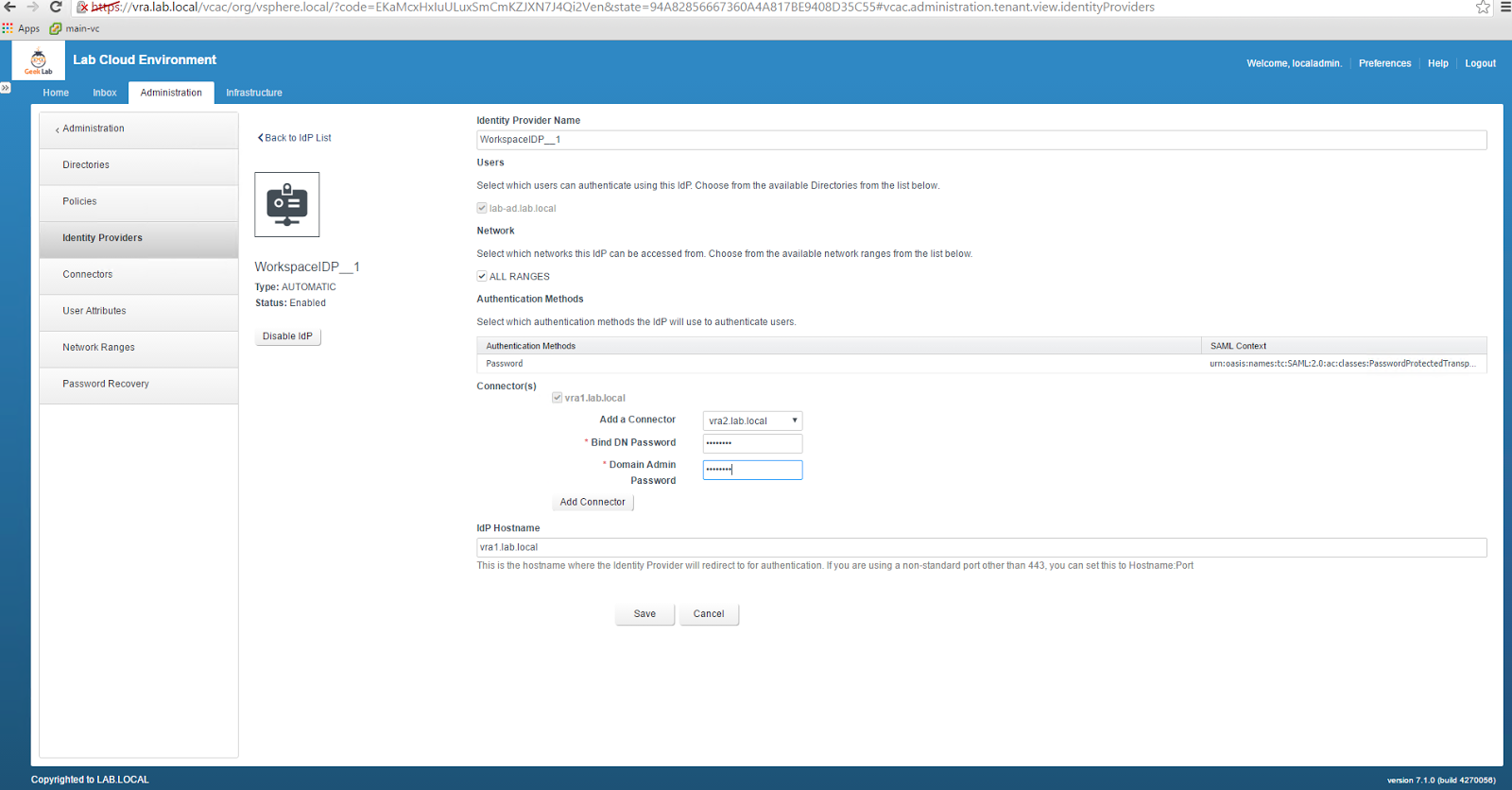
Task: Open the Add a Connector dropdown
Action: [752, 421]
